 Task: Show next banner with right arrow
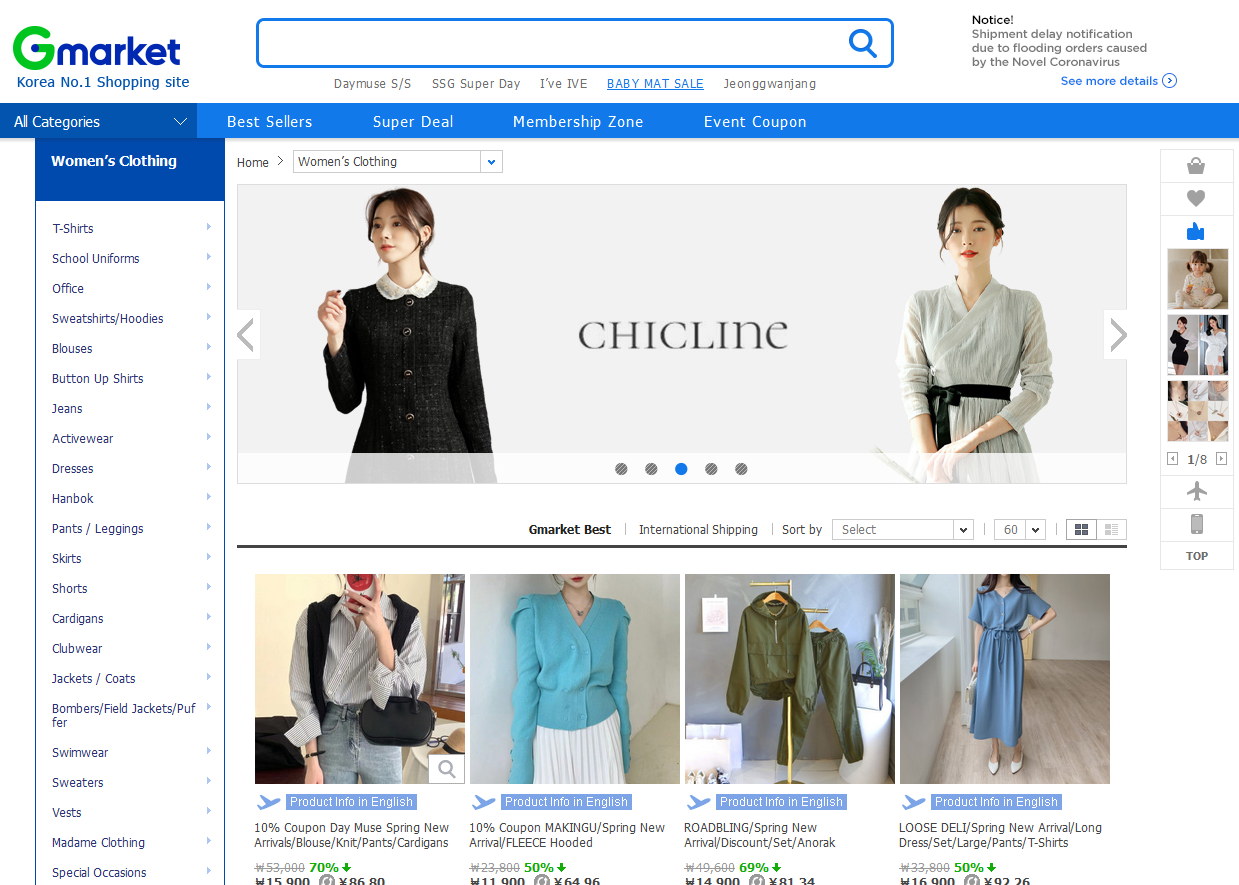pyautogui.click(x=1117, y=335)
